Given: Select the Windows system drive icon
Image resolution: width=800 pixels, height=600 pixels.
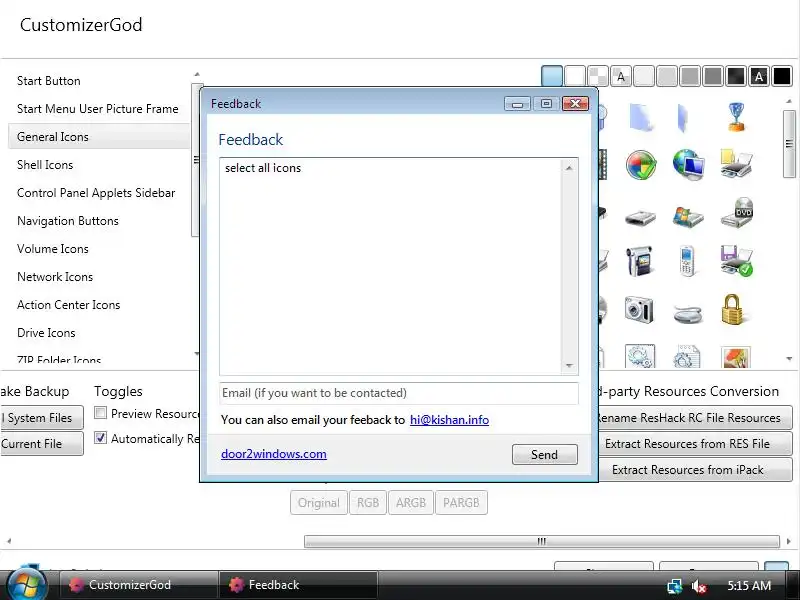Looking at the screenshot, I should pyautogui.click(x=688, y=216).
